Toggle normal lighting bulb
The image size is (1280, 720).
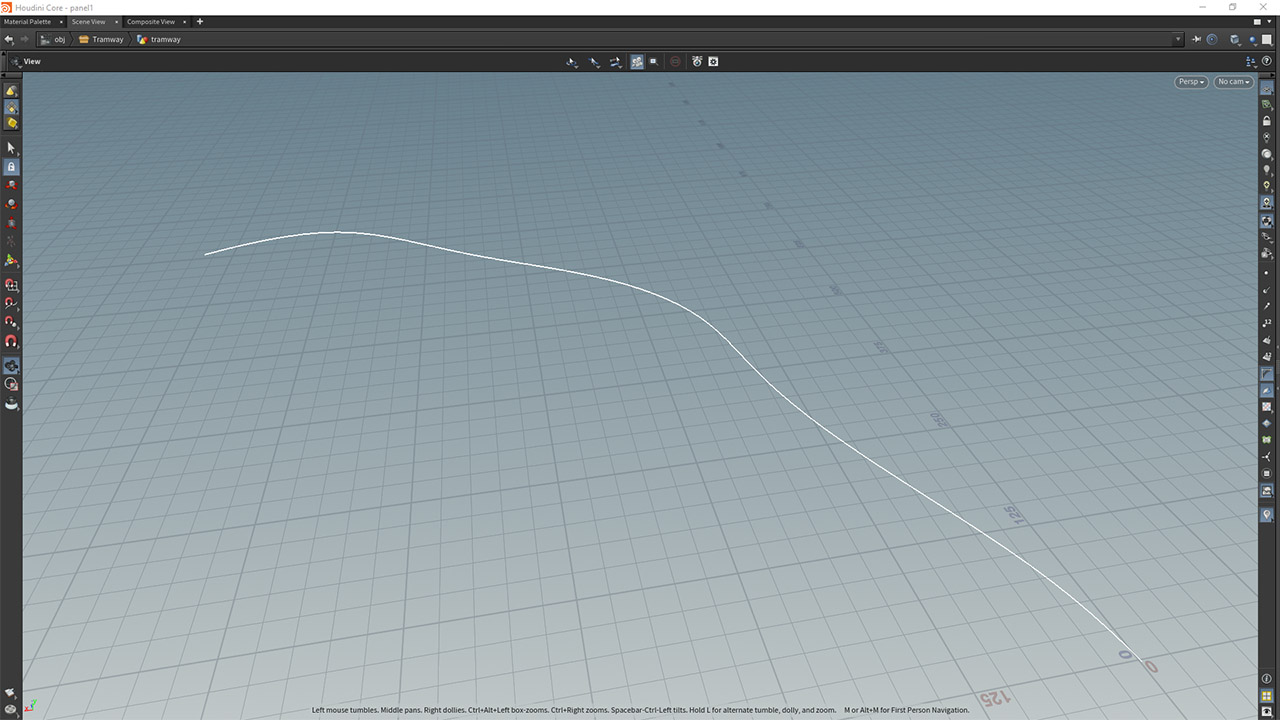click(1267, 186)
